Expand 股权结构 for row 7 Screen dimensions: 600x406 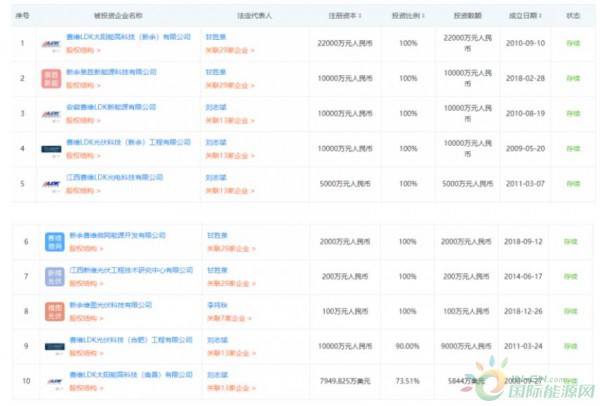(x=86, y=284)
